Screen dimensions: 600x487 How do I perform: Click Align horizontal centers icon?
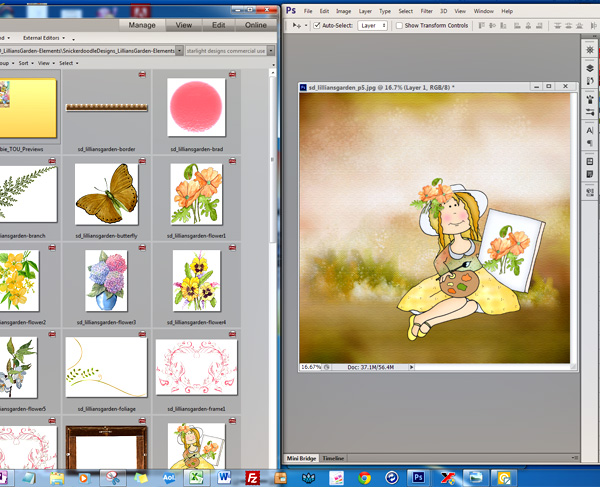pyautogui.click(x=528, y=26)
